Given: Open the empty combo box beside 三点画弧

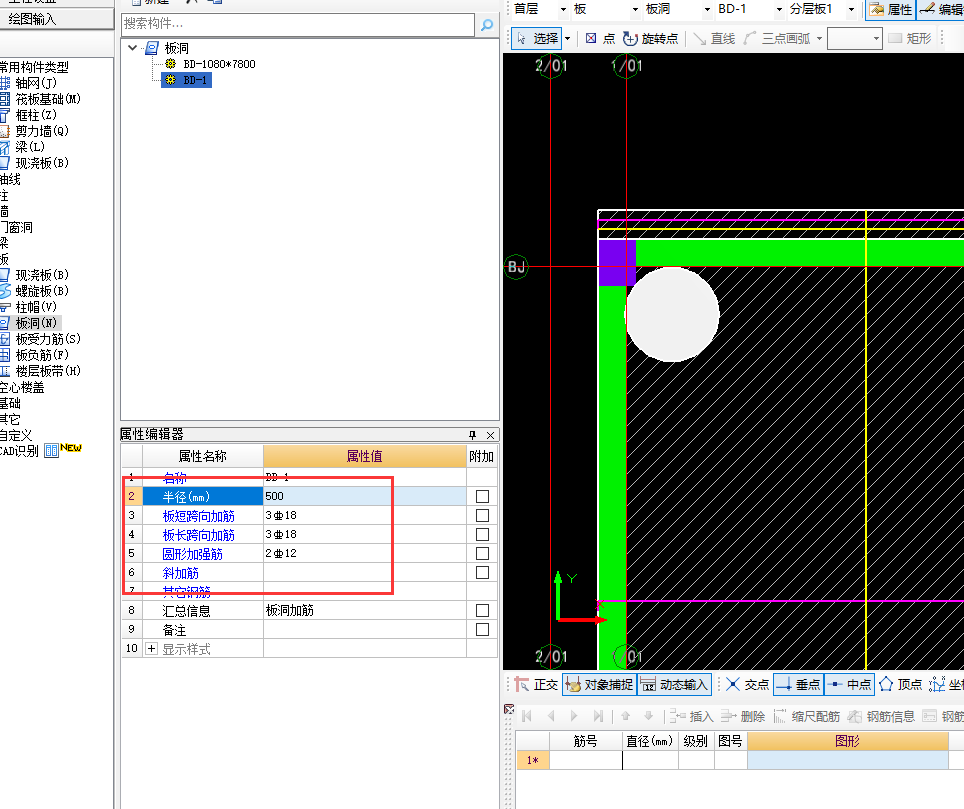Looking at the screenshot, I should tap(855, 38).
